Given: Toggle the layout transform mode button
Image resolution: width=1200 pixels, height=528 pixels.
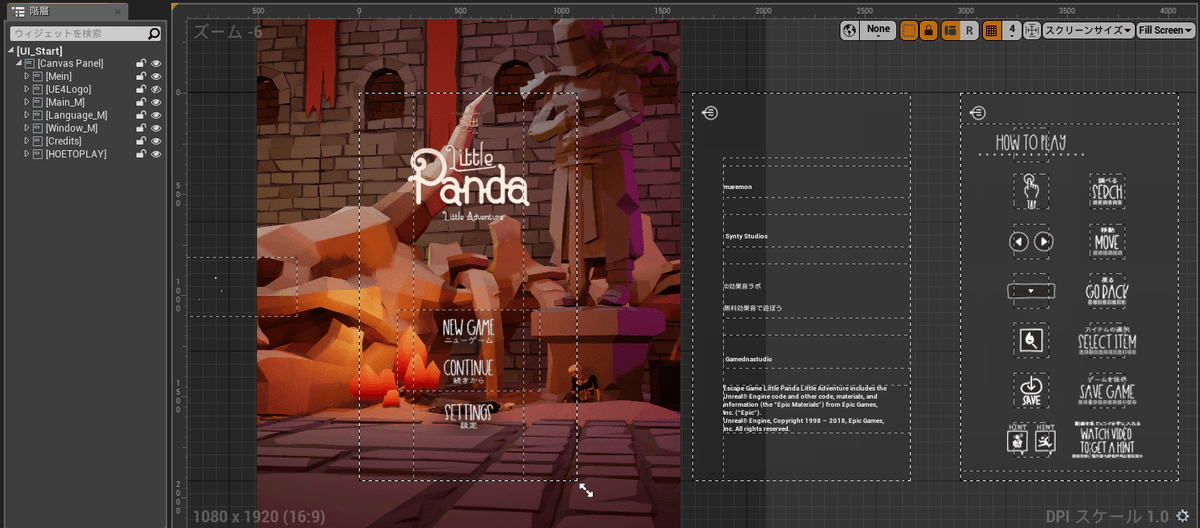Looking at the screenshot, I should point(951,31).
